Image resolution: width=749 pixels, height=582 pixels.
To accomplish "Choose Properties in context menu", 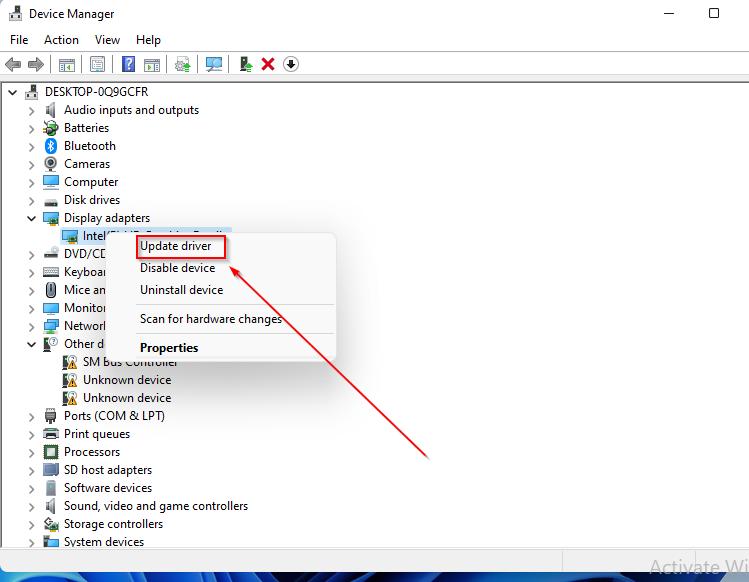I will pos(169,348).
